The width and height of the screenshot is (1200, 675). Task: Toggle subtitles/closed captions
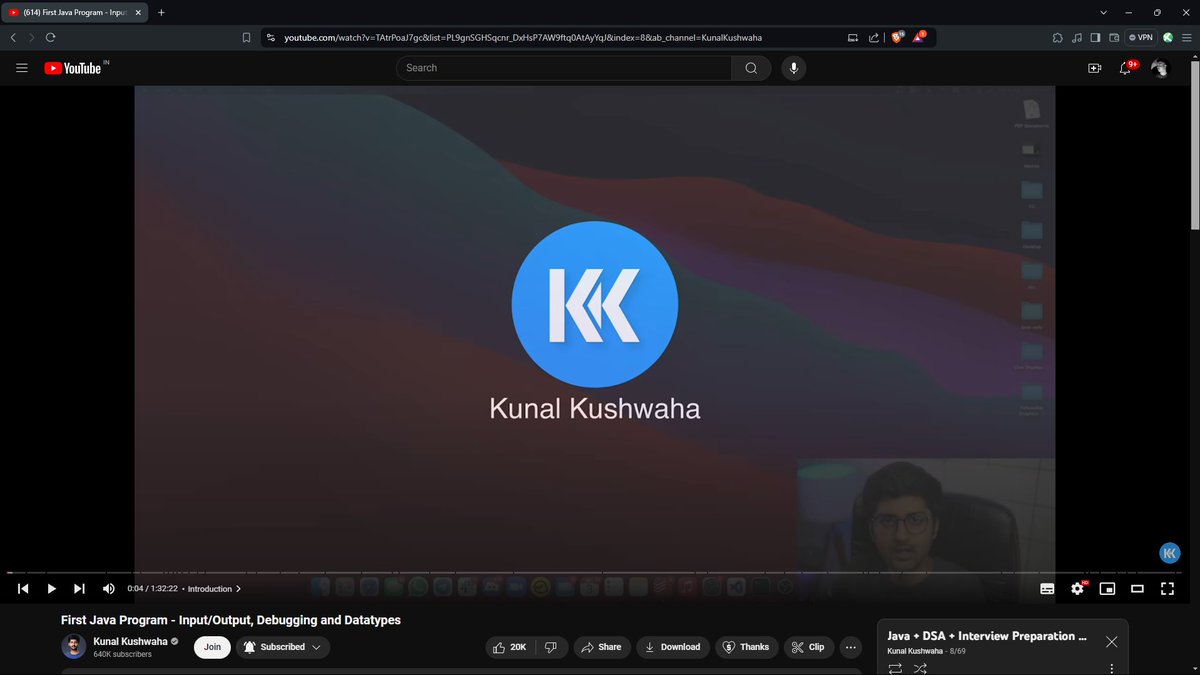(1047, 589)
